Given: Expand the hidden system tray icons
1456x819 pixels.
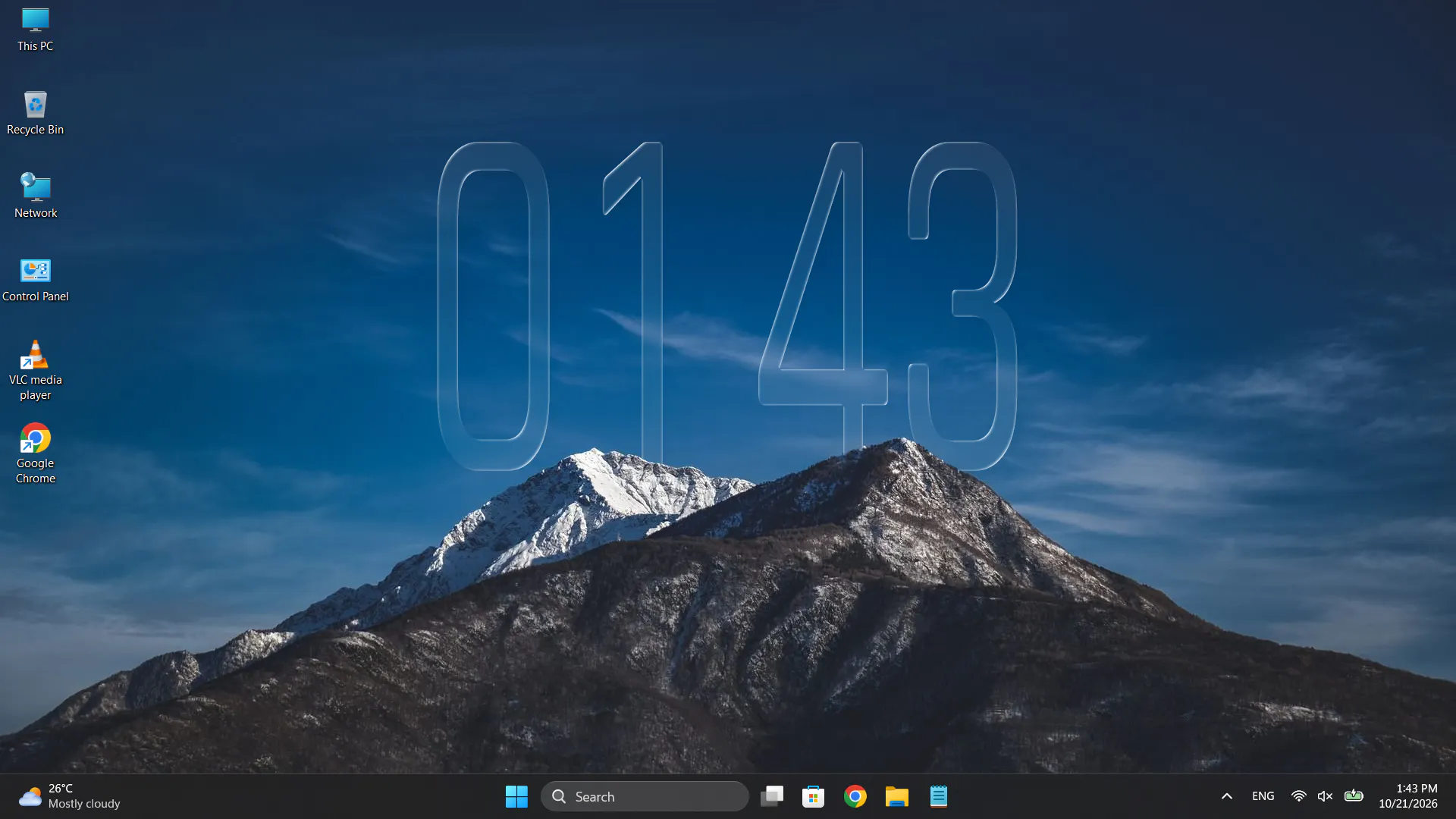Looking at the screenshot, I should pyautogui.click(x=1227, y=796).
